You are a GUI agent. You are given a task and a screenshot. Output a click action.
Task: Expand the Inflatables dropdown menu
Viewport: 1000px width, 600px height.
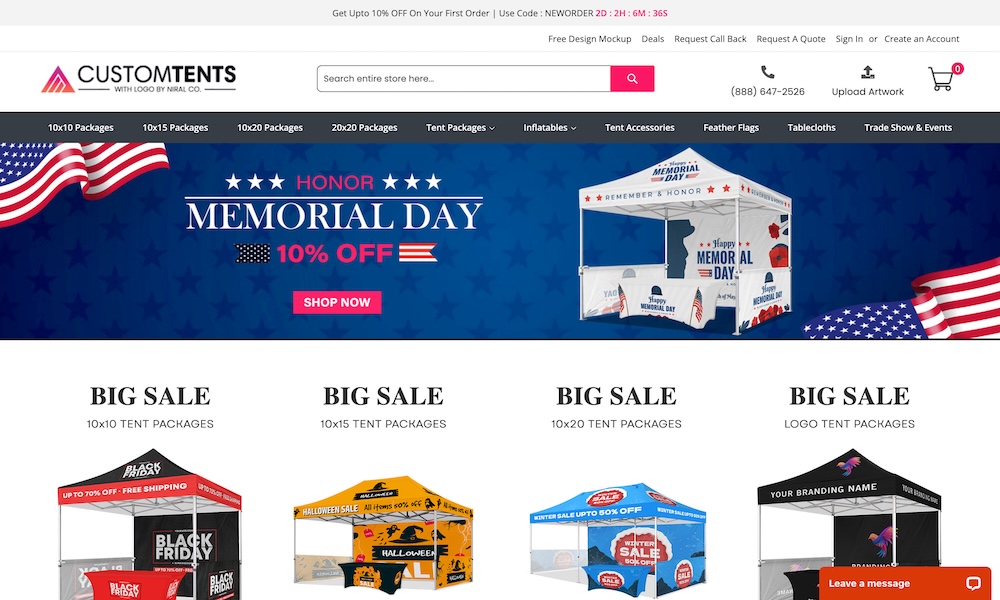click(549, 128)
